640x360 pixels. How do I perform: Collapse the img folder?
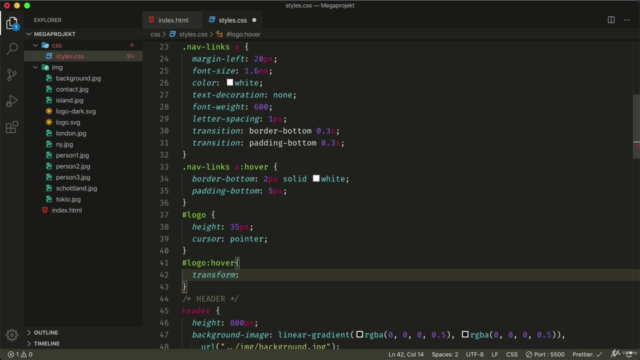click(x=36, y=67)
